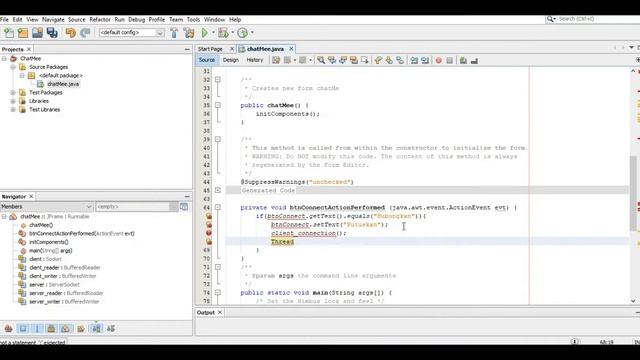
Task: Select initComponents() in the Navigator
Action: 49,242
